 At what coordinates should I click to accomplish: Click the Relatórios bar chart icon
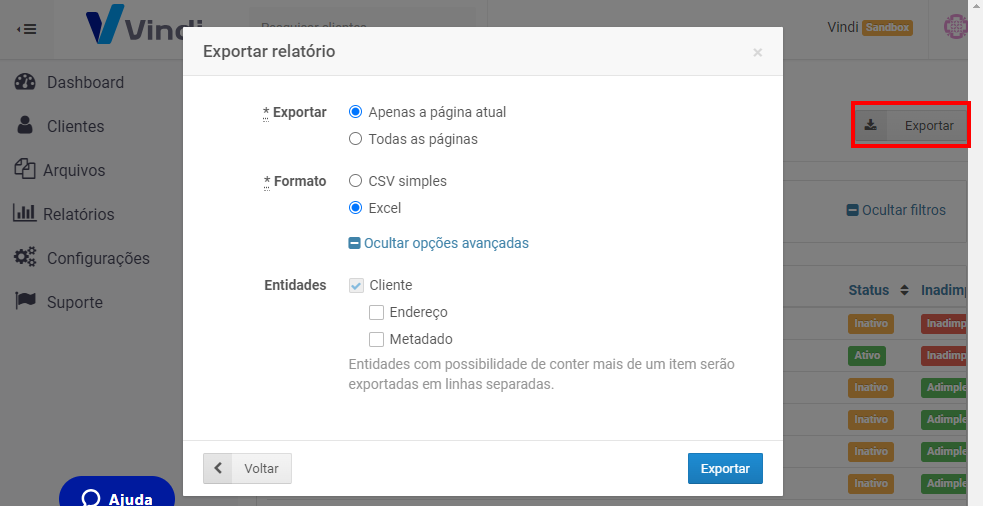coord(25,214)
